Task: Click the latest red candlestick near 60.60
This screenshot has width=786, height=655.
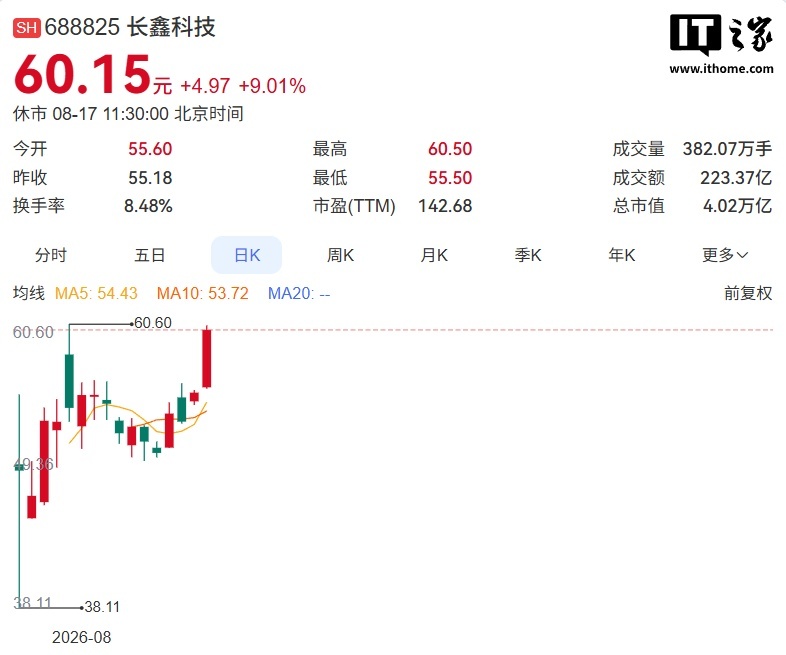Action: click(x=207, y=358)
